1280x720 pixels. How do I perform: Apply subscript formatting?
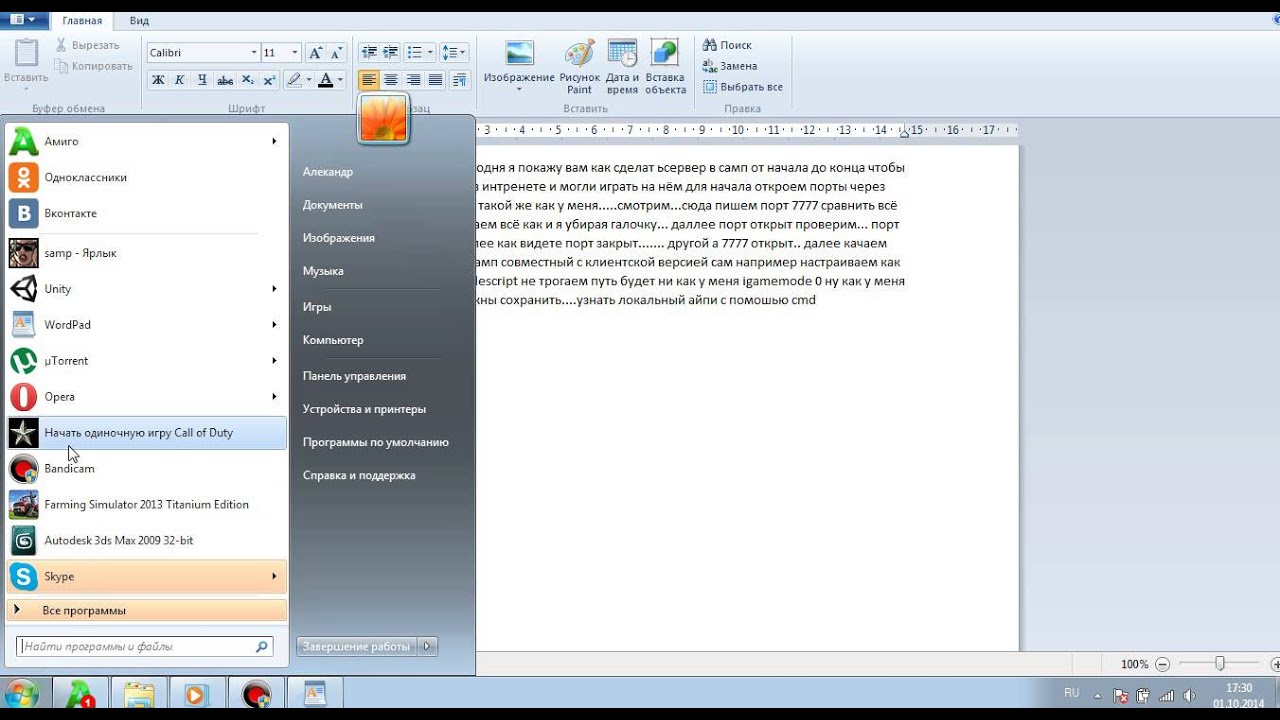[x=247, y=80]
